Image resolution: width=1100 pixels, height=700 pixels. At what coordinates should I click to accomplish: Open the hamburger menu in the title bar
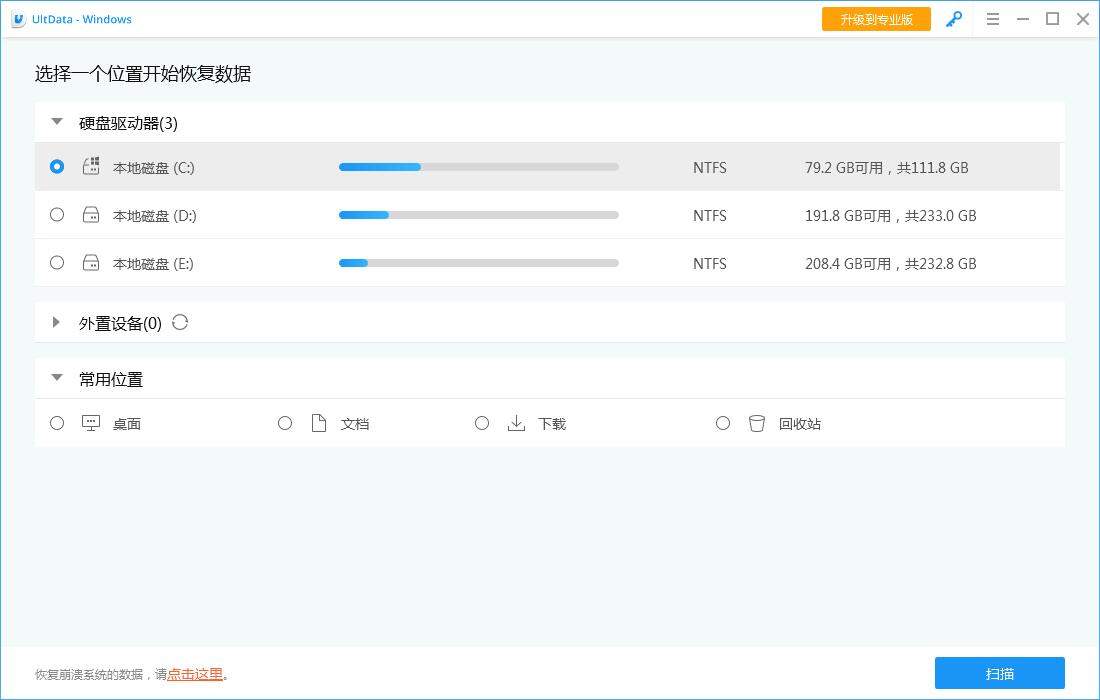(993, 19)
